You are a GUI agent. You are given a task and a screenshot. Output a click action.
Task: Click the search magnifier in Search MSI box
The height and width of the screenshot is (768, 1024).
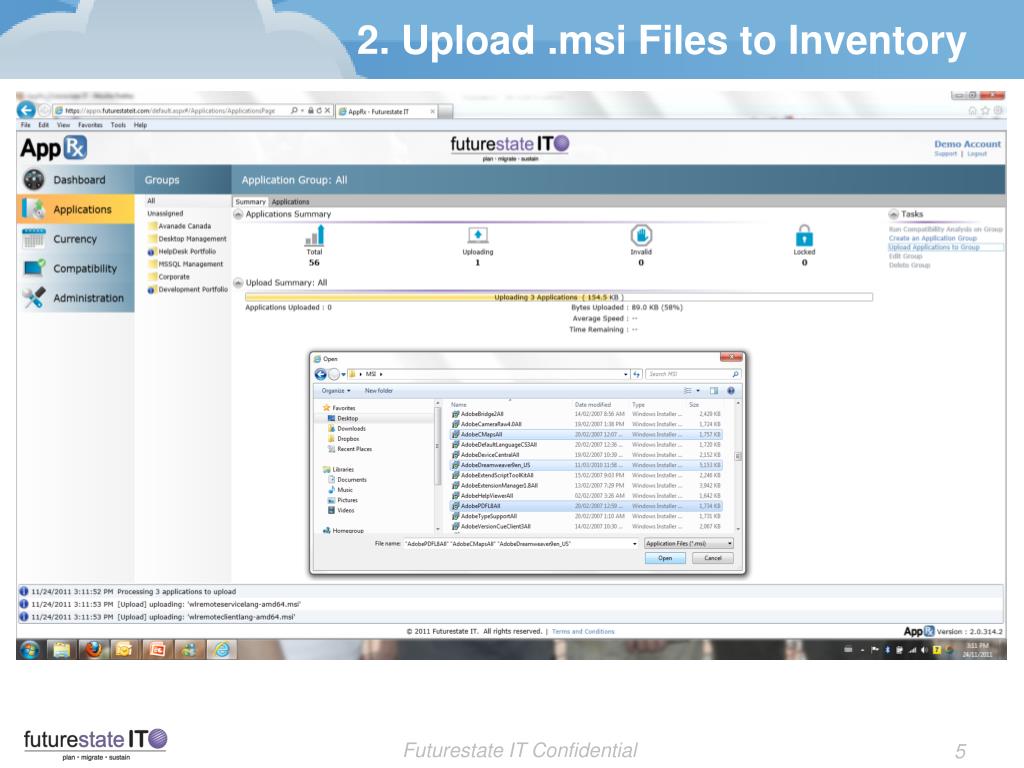[735, 374]
